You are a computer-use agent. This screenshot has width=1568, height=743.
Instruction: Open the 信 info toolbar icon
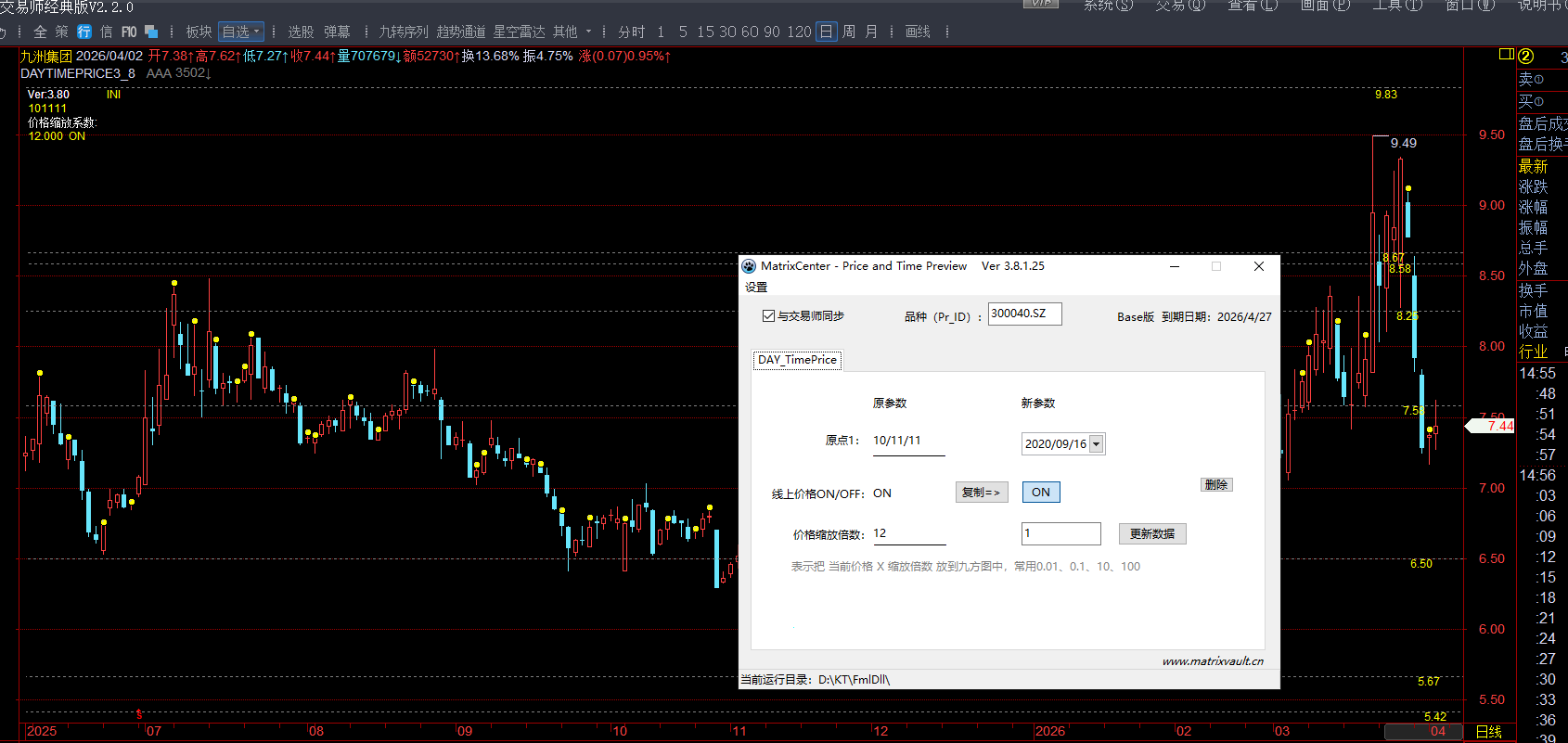pyautogui.click(x=106, y=32)
